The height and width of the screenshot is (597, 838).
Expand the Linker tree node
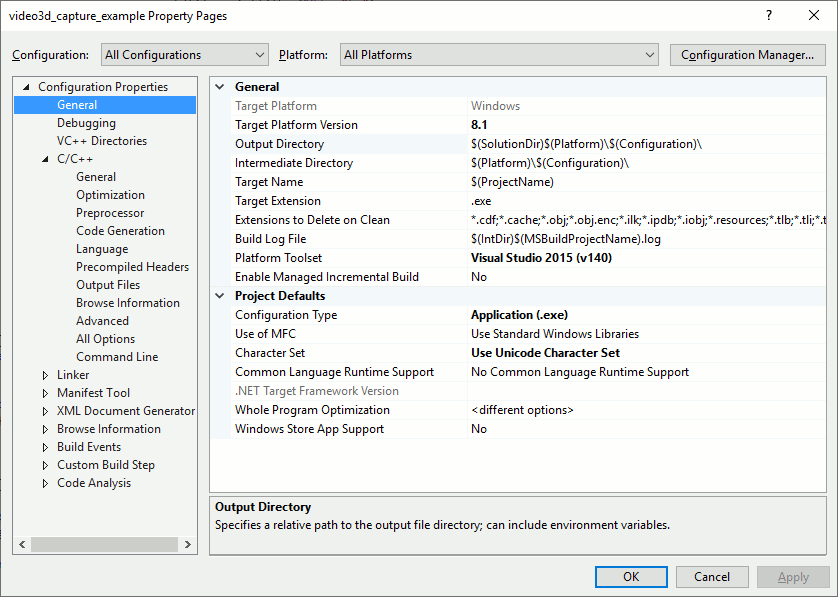point(44,374)
